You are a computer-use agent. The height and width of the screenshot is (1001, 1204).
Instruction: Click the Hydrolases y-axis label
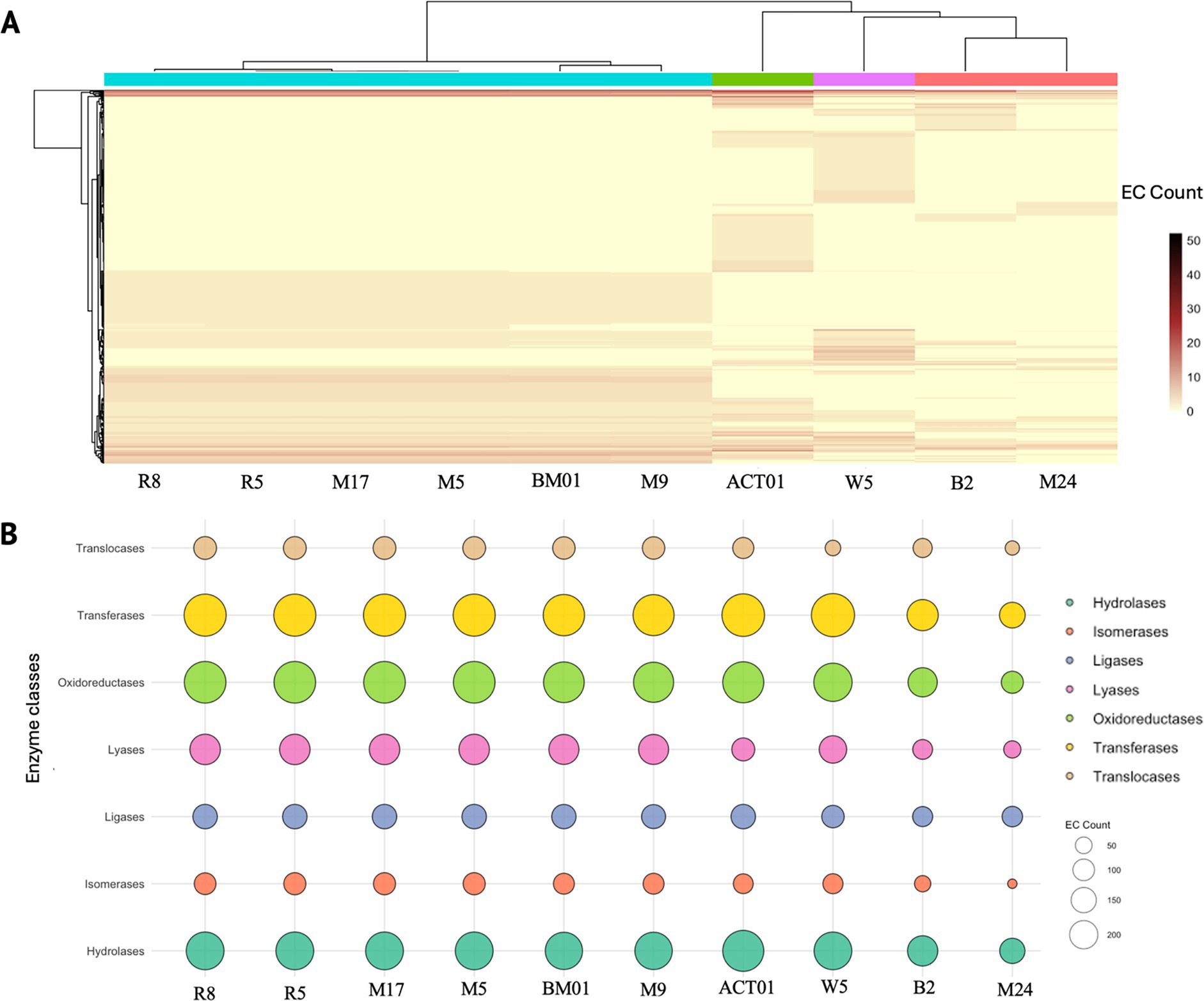click(116, 951)
